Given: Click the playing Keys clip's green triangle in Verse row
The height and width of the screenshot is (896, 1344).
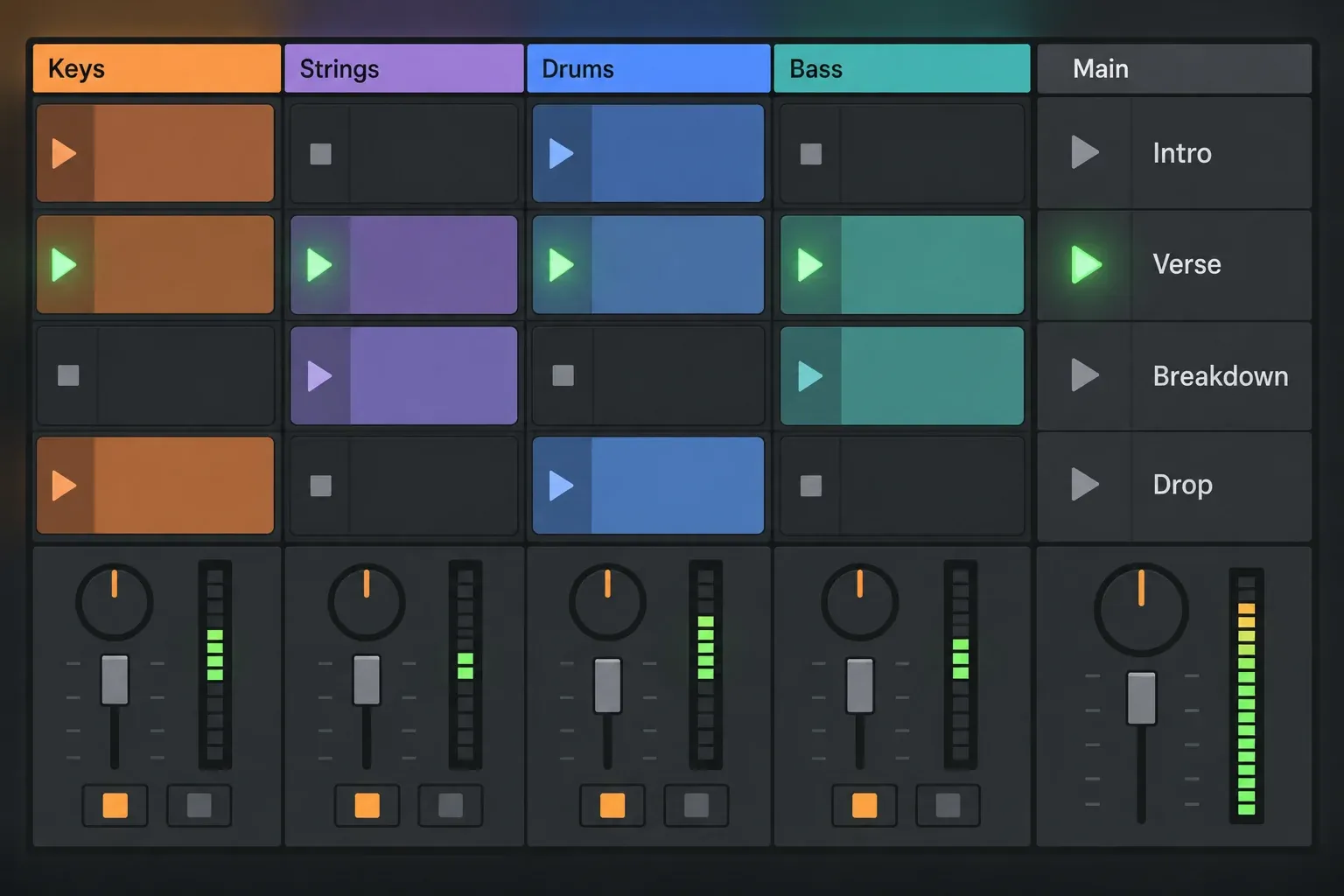Looking at the screenshot, I should tap(64, 264).
